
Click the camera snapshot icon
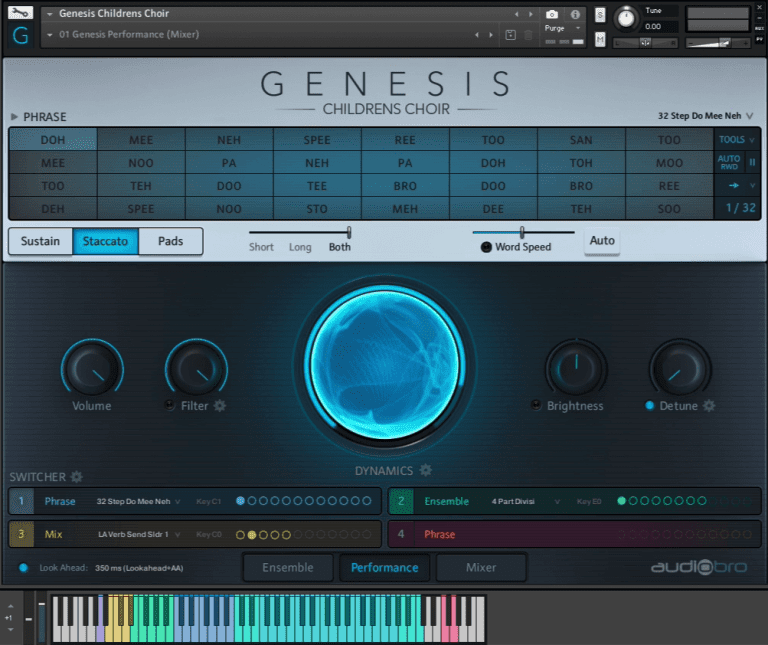tap(552, 14)
